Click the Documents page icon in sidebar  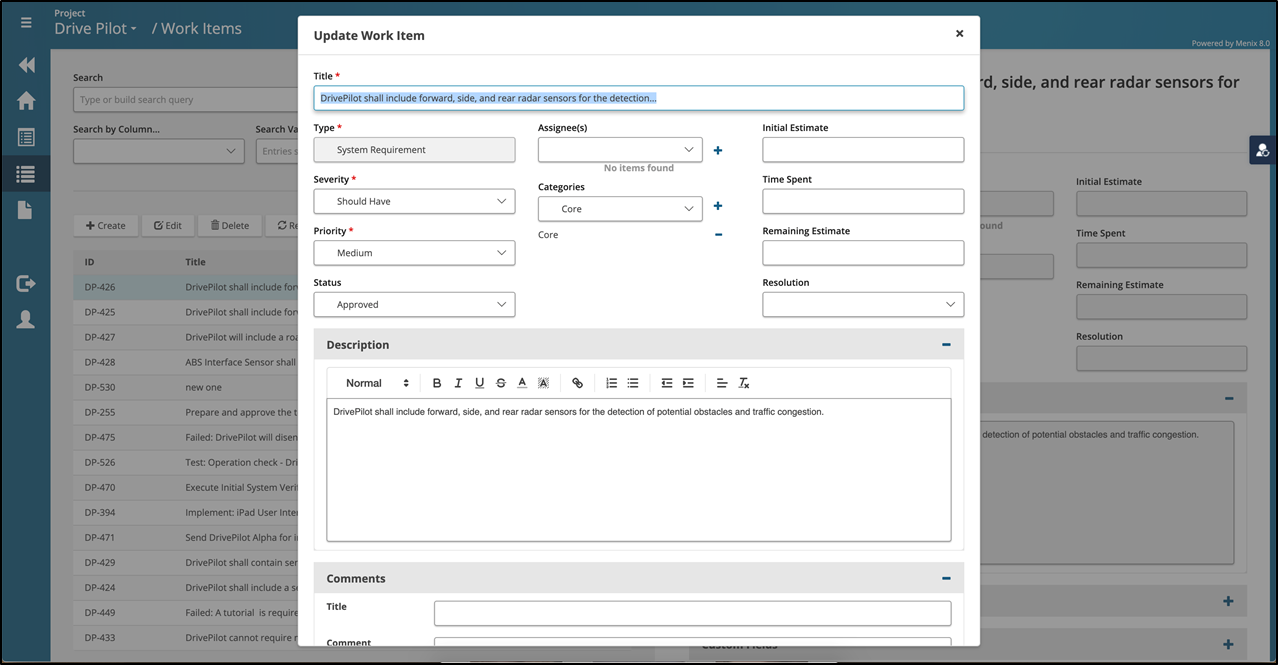click(26, 210)
